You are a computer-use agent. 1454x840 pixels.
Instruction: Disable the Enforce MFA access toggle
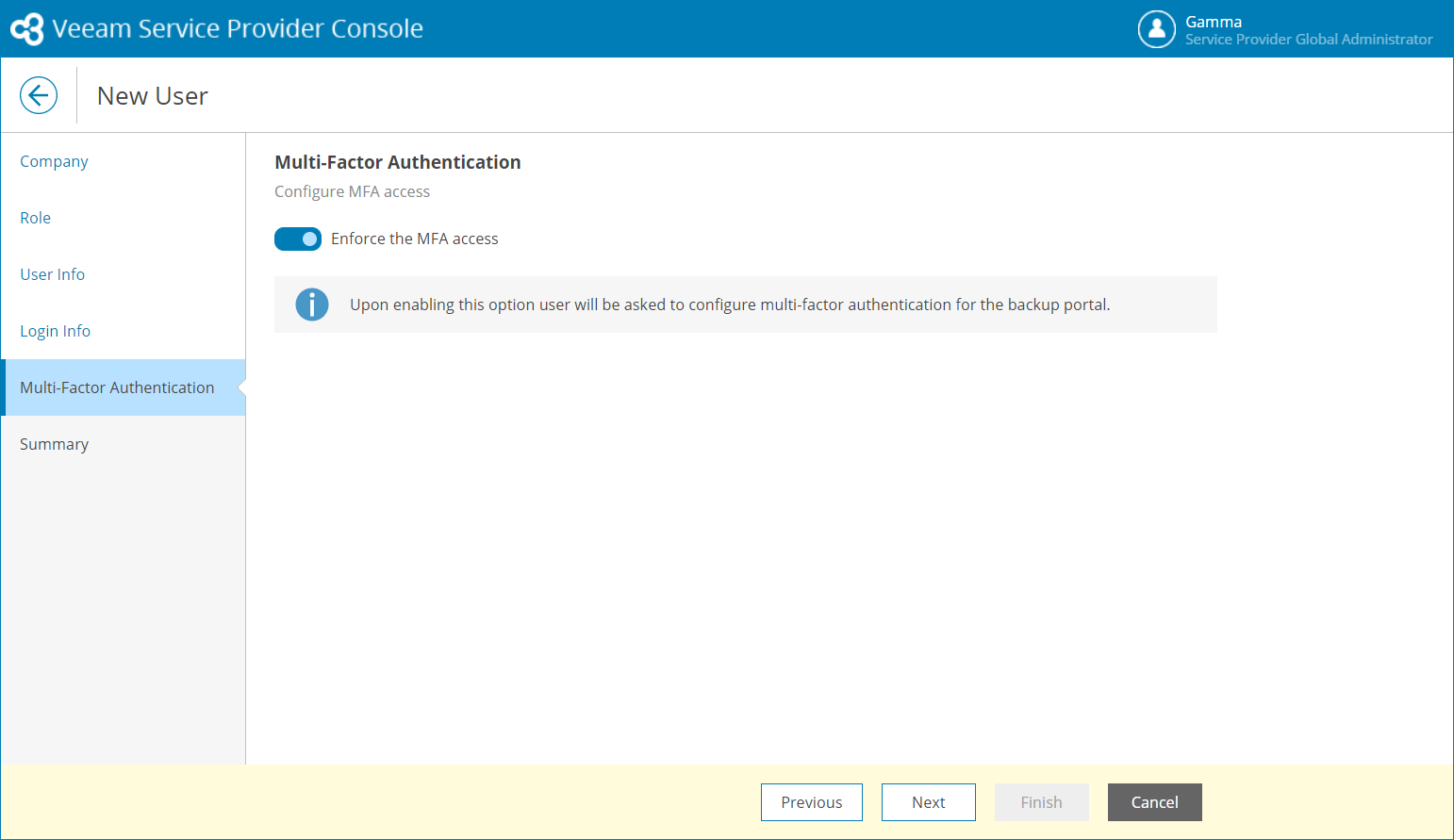tap(298, 239)
